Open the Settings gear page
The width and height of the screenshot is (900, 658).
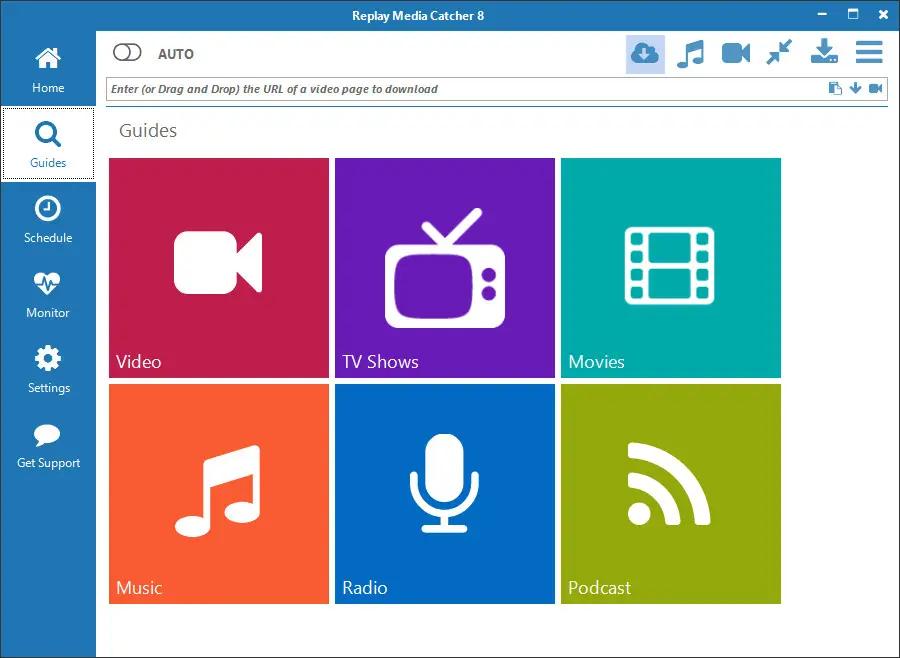coord(48,369)
